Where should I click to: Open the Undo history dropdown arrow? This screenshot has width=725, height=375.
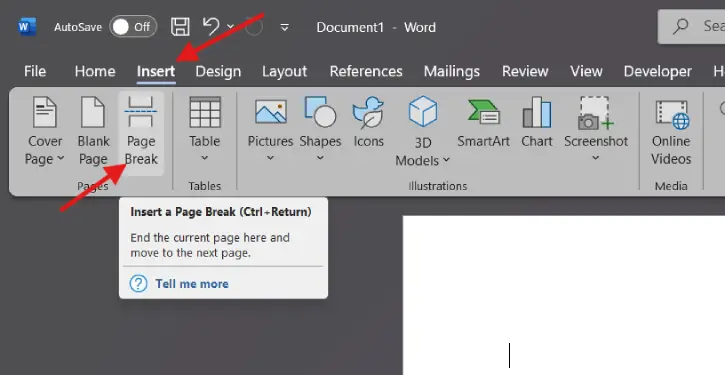230,27
